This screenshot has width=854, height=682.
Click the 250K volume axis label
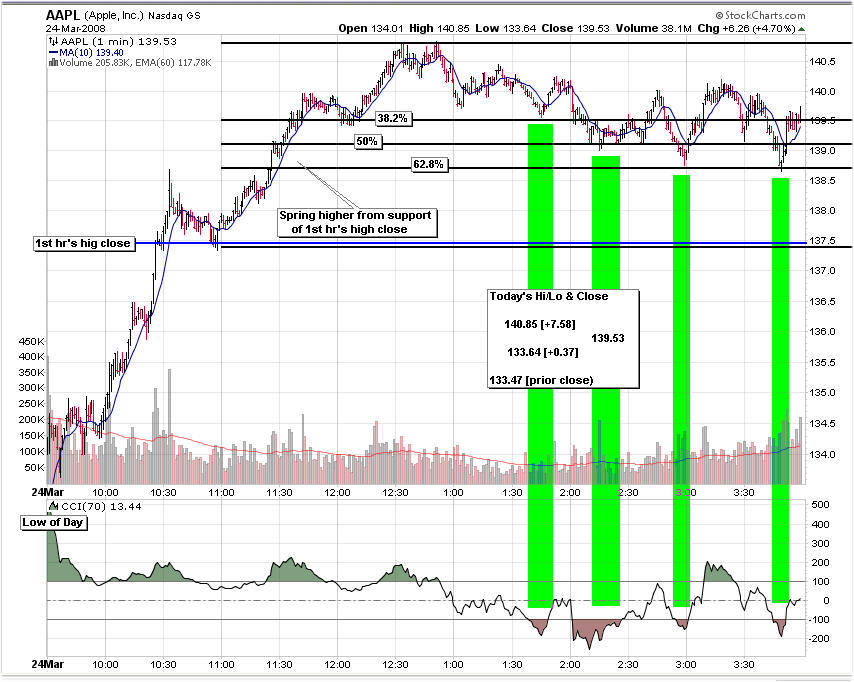32,404
